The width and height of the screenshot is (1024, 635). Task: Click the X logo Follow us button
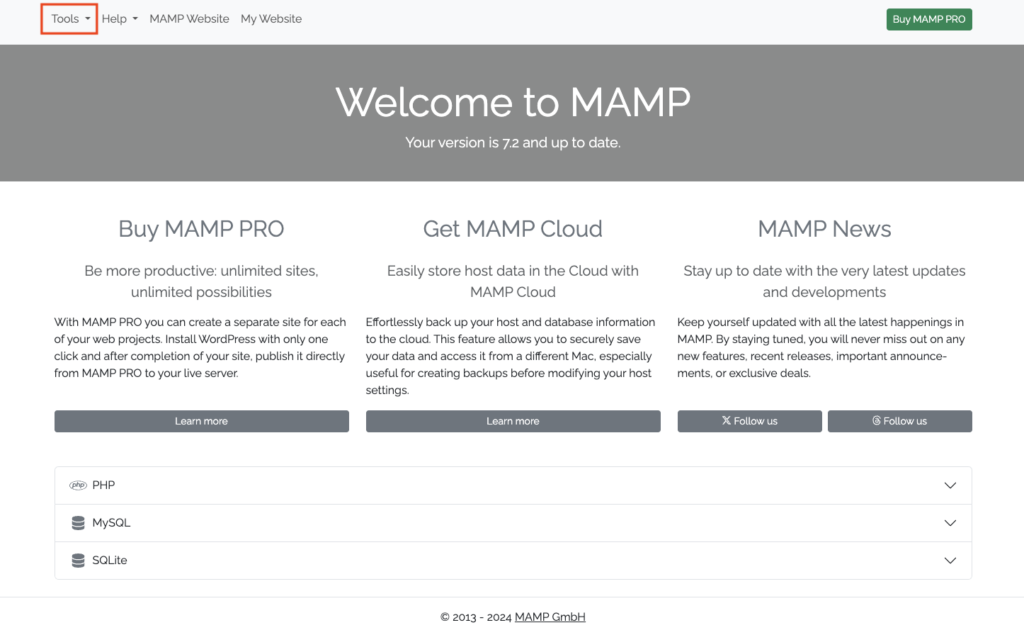click(749, 421)
